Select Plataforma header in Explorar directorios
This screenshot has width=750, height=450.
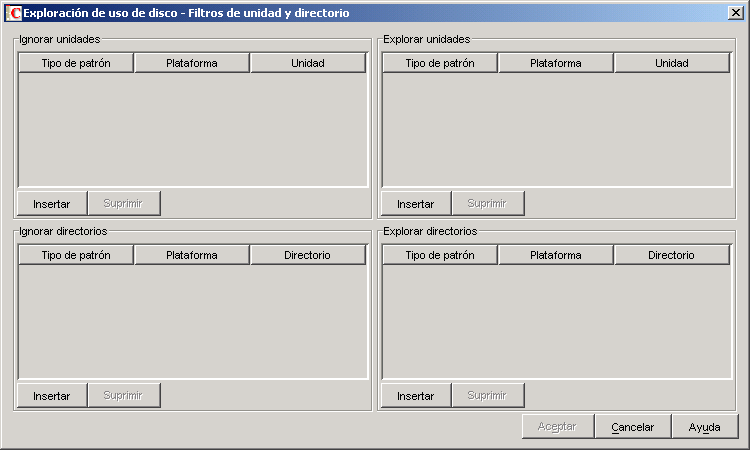pyautogui.click(x=556, y=255)
